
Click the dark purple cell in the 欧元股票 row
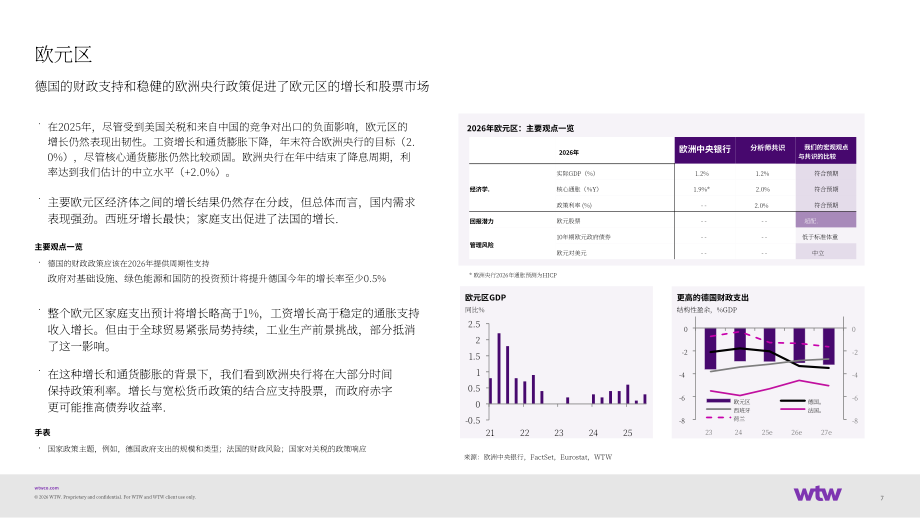tap(826, 220)
